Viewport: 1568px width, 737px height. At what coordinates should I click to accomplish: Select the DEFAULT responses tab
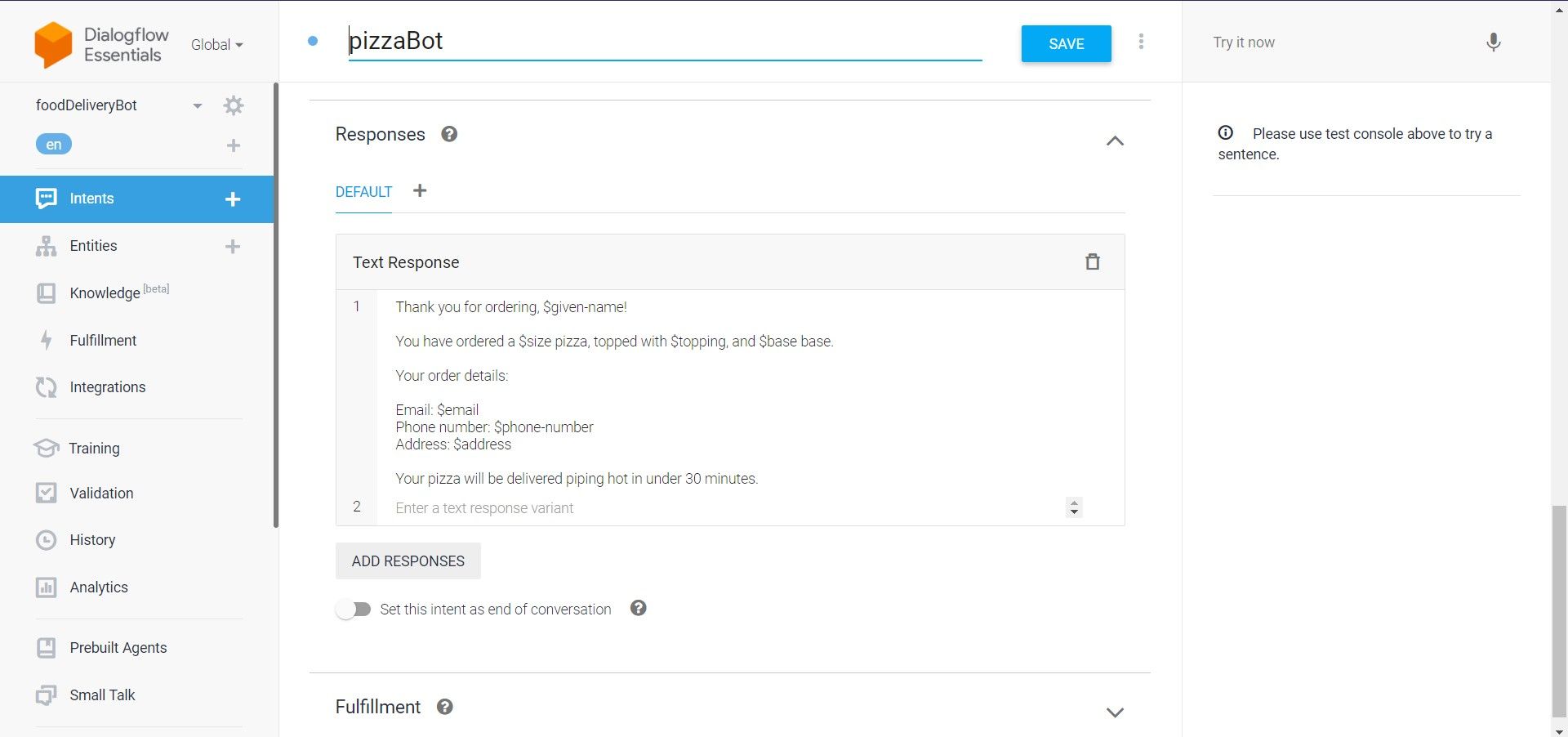pos(363,192)
